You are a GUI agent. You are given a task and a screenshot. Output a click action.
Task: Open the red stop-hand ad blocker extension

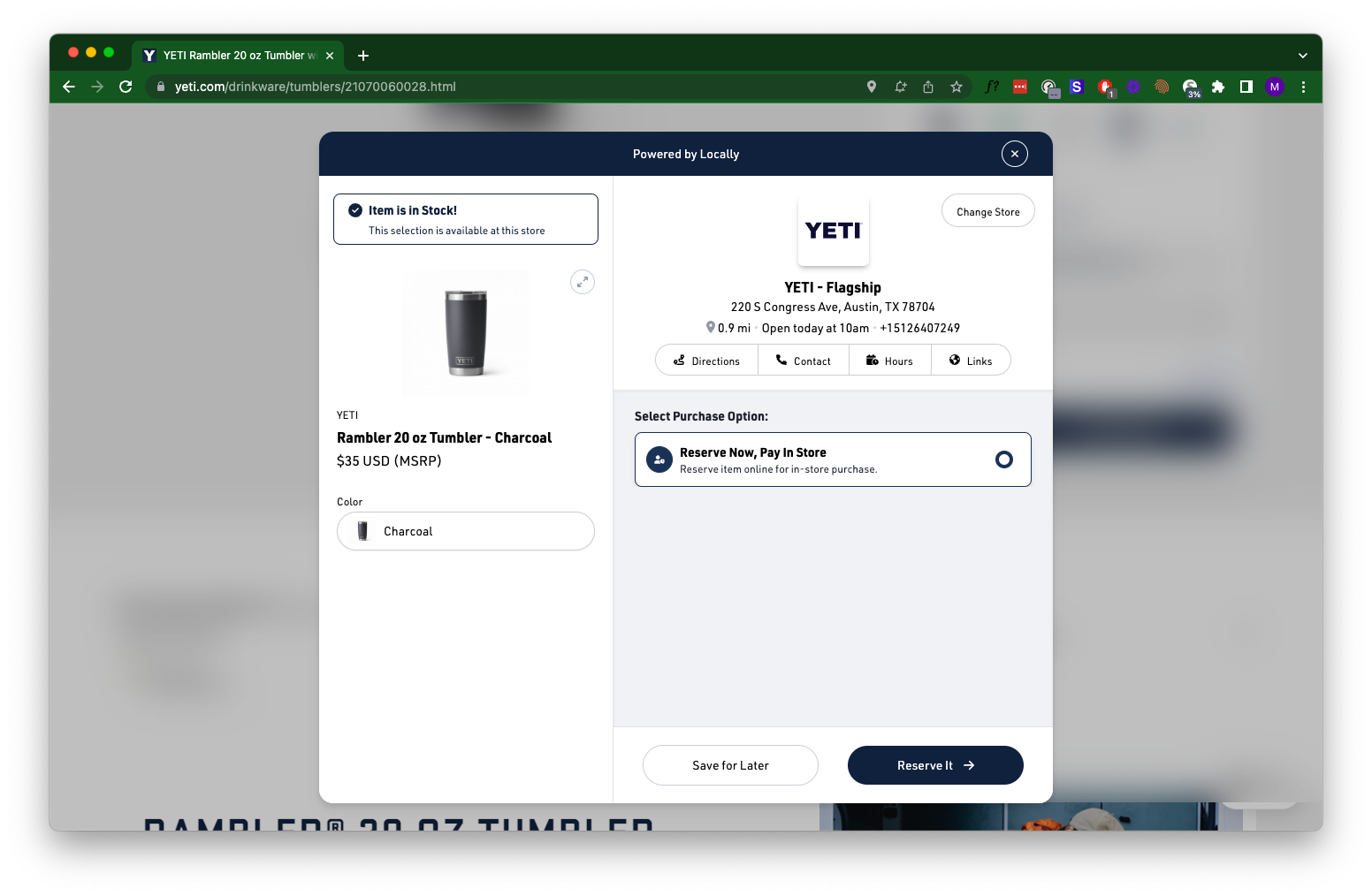(1105, 87)
